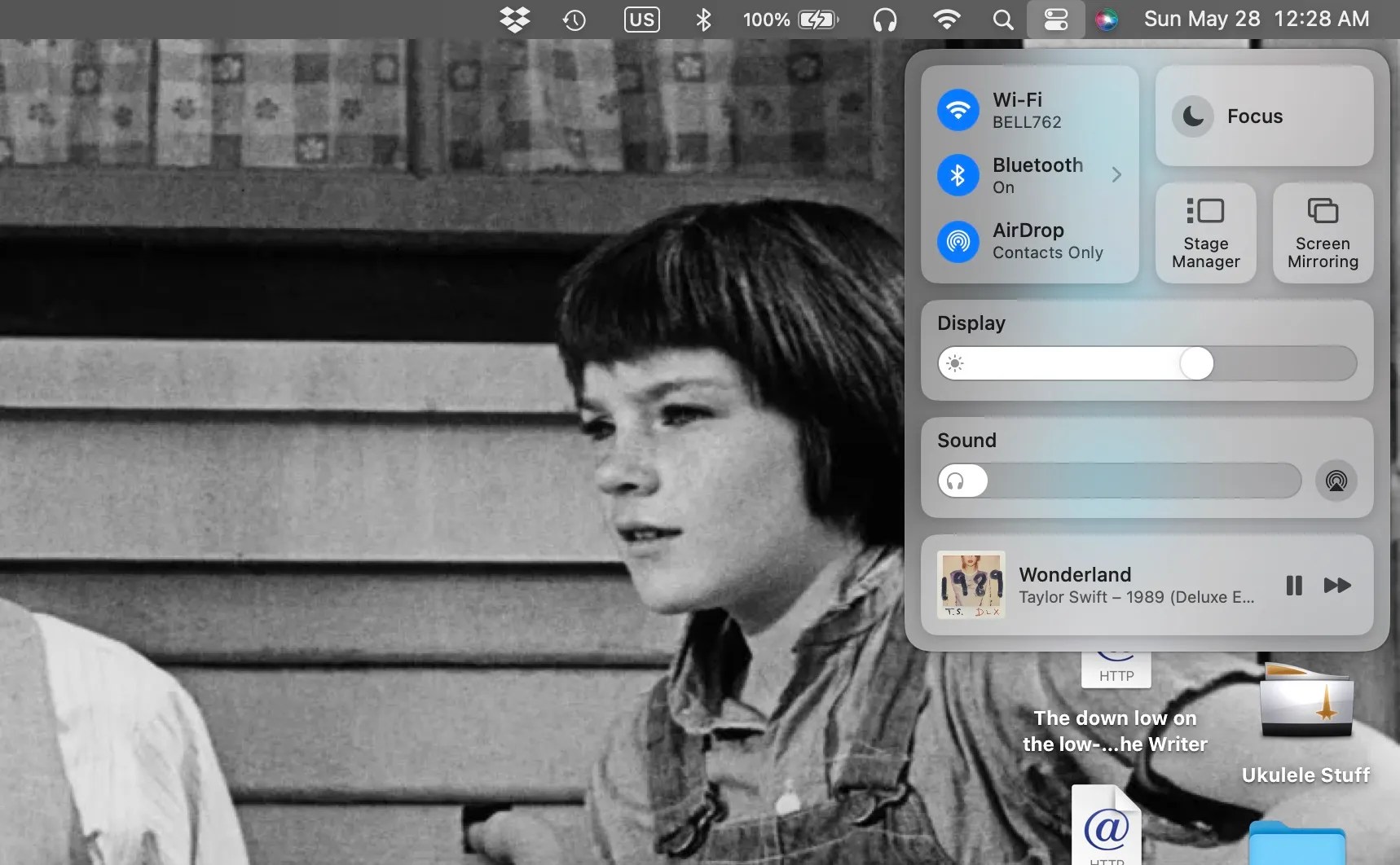Open the US input source menu

tap(641, 20)
